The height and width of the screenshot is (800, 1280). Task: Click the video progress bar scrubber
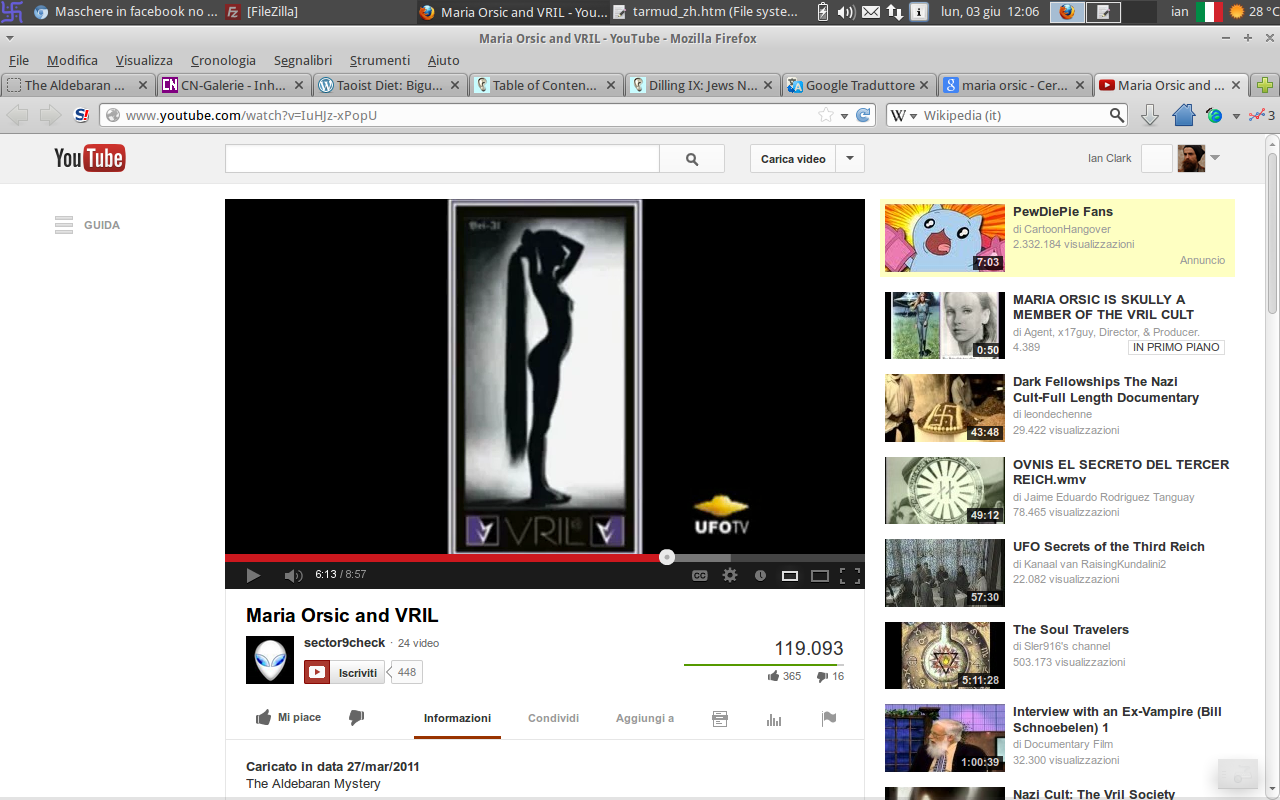667,557
